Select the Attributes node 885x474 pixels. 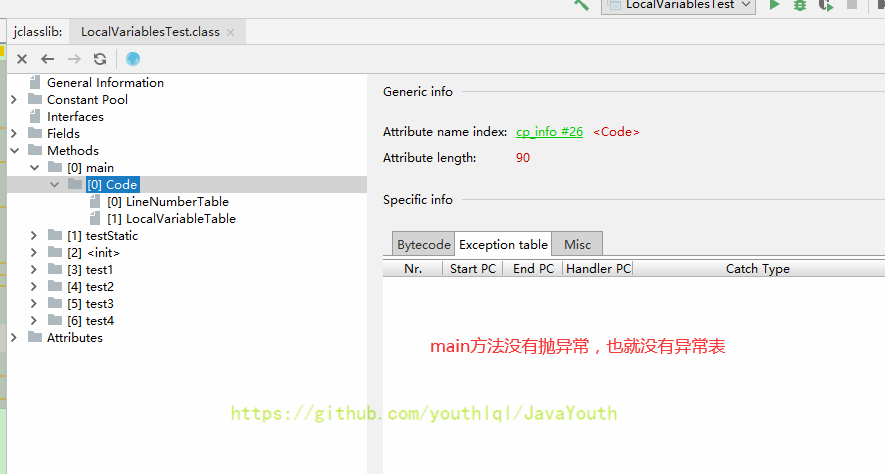tap(75, 337)
